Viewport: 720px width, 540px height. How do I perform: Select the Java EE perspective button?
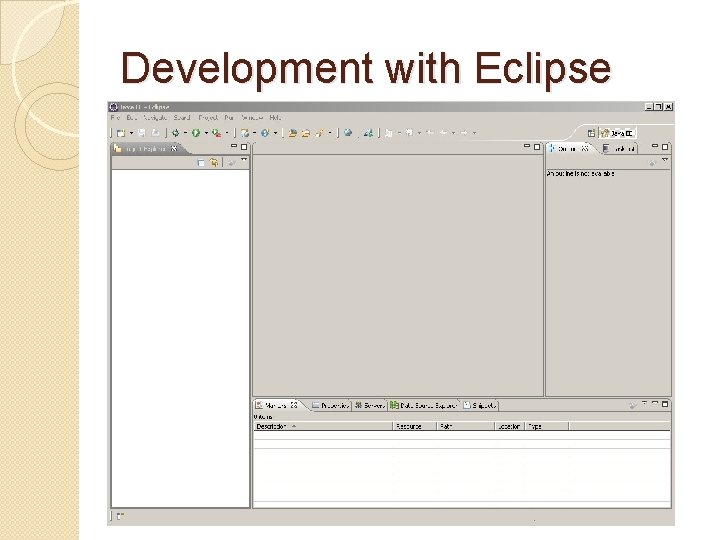click(618, 133)
